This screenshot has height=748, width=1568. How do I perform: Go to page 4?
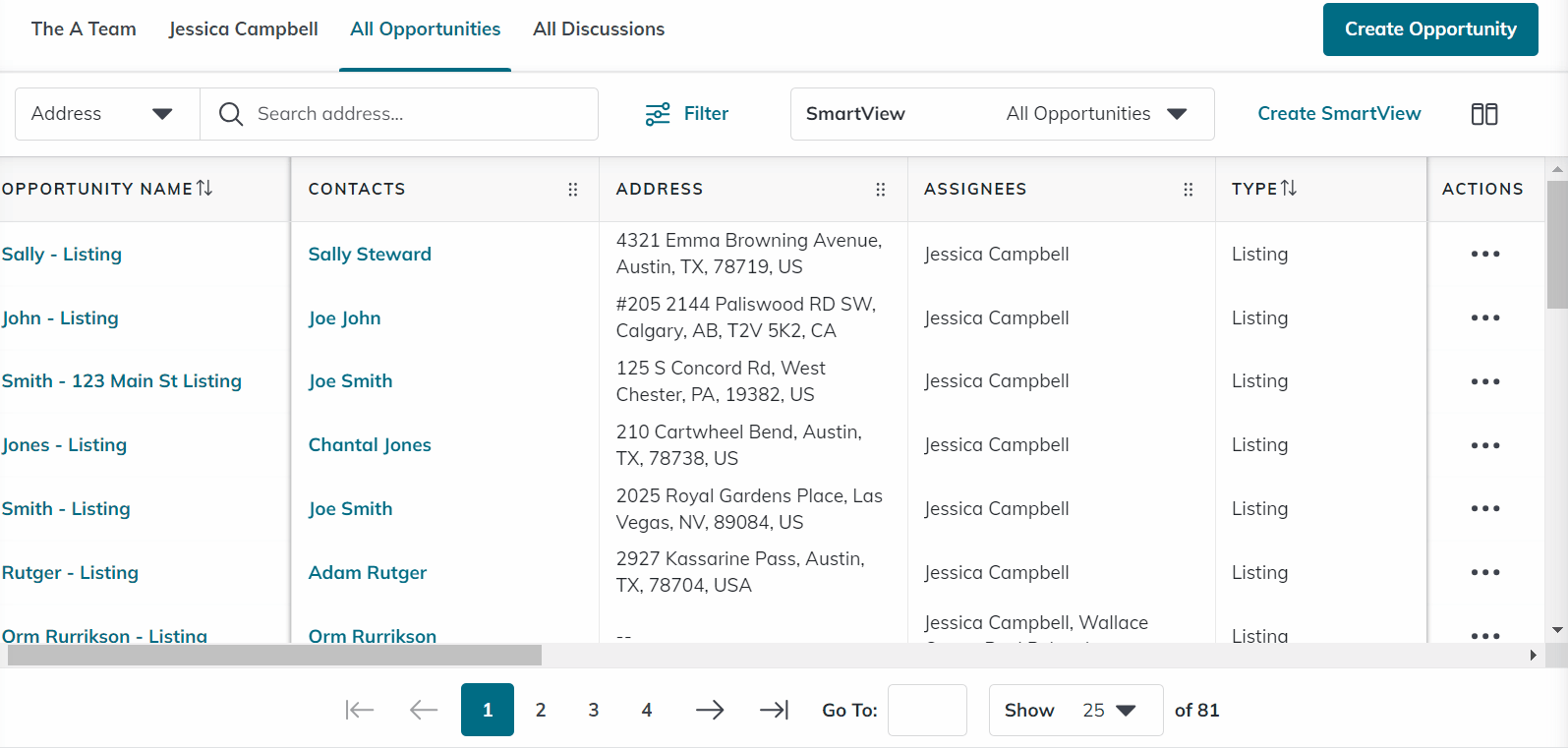647,710
